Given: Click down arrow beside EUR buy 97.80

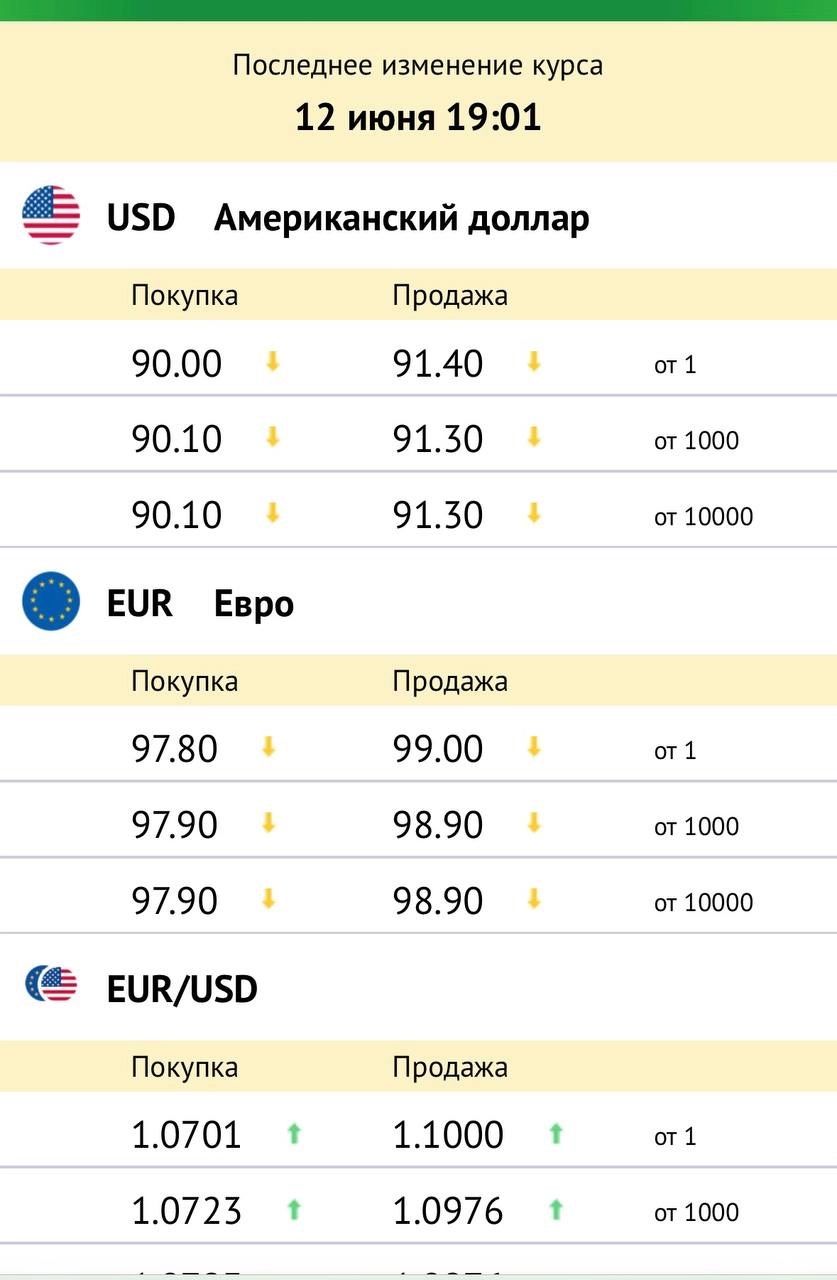Looking at the screenshot, I should 268,747.
